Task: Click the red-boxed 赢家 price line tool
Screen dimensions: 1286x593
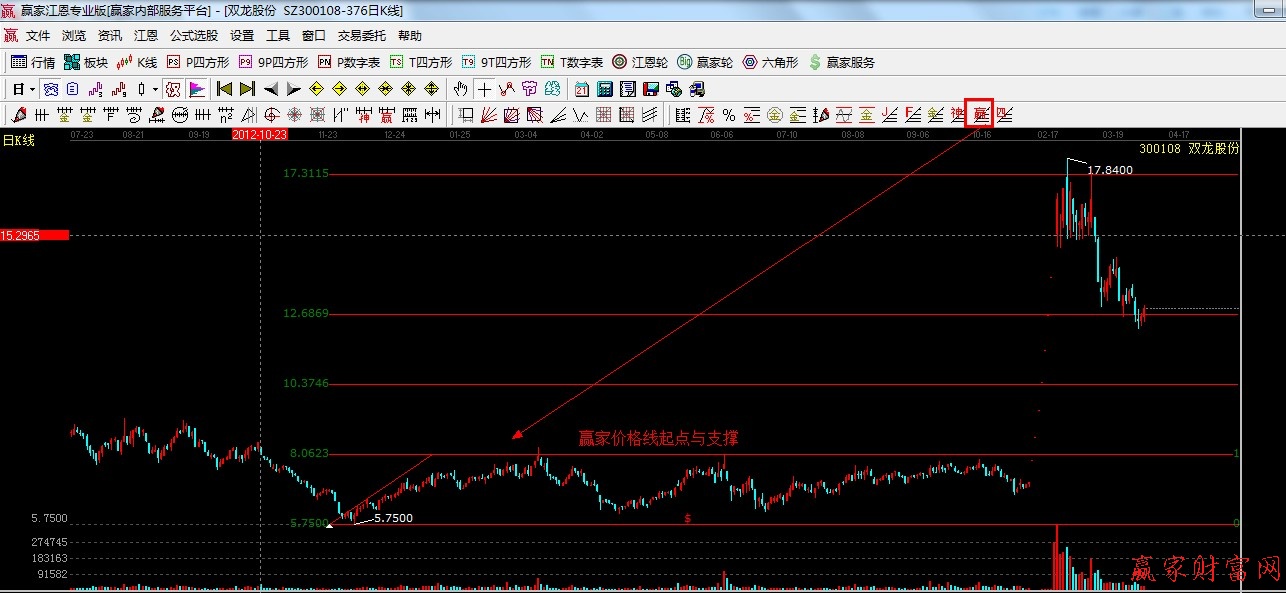Action: 979,114
